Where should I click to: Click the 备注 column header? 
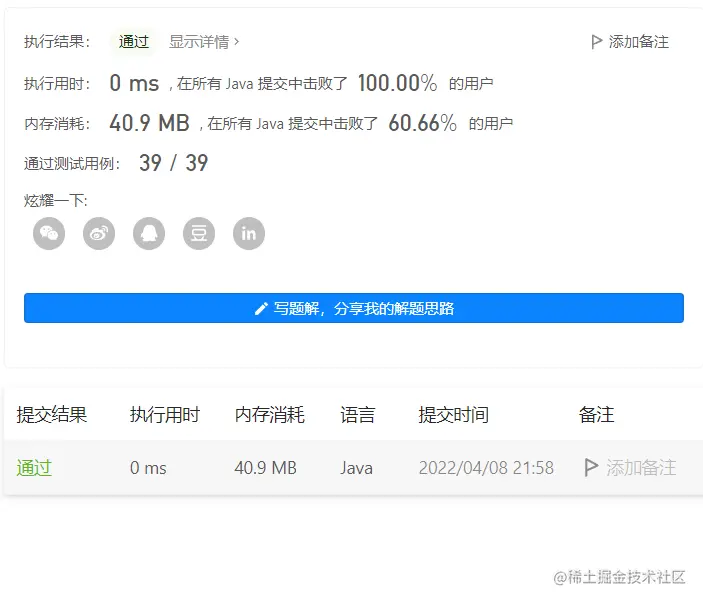(596, 414)
